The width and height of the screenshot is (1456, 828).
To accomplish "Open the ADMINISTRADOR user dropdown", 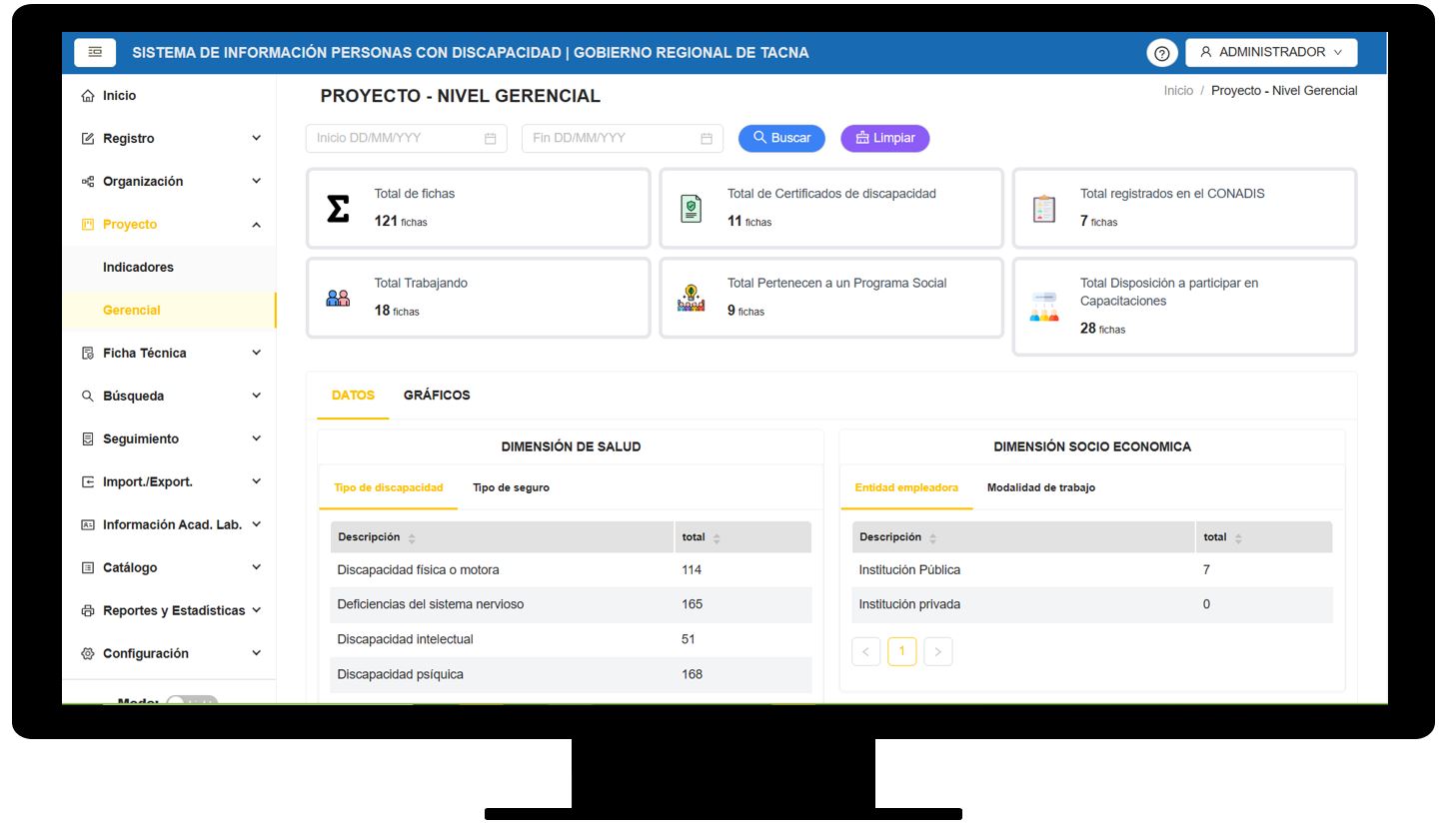I will point(1271,52).
